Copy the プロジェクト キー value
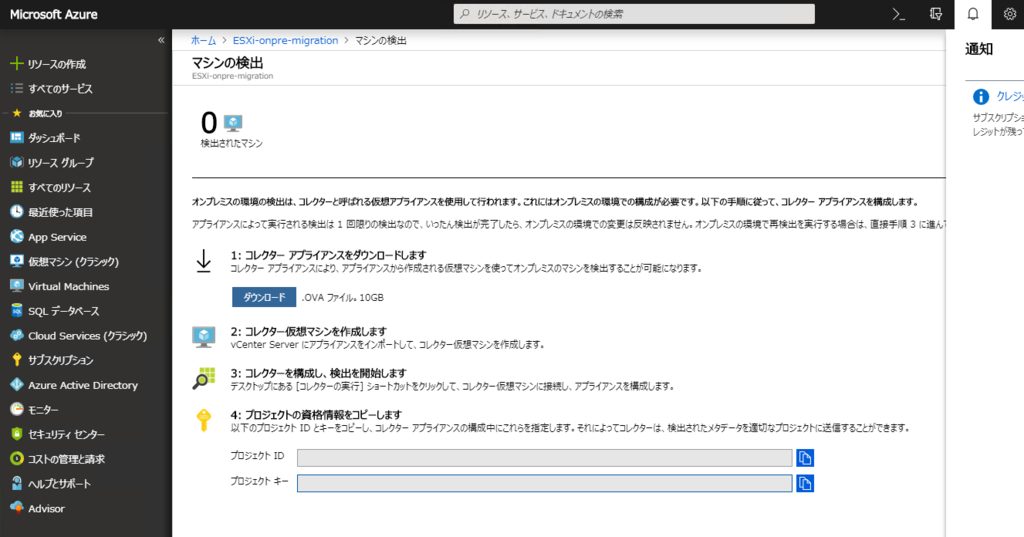Viewport: 1024px width, 537px height. (805, 483)
